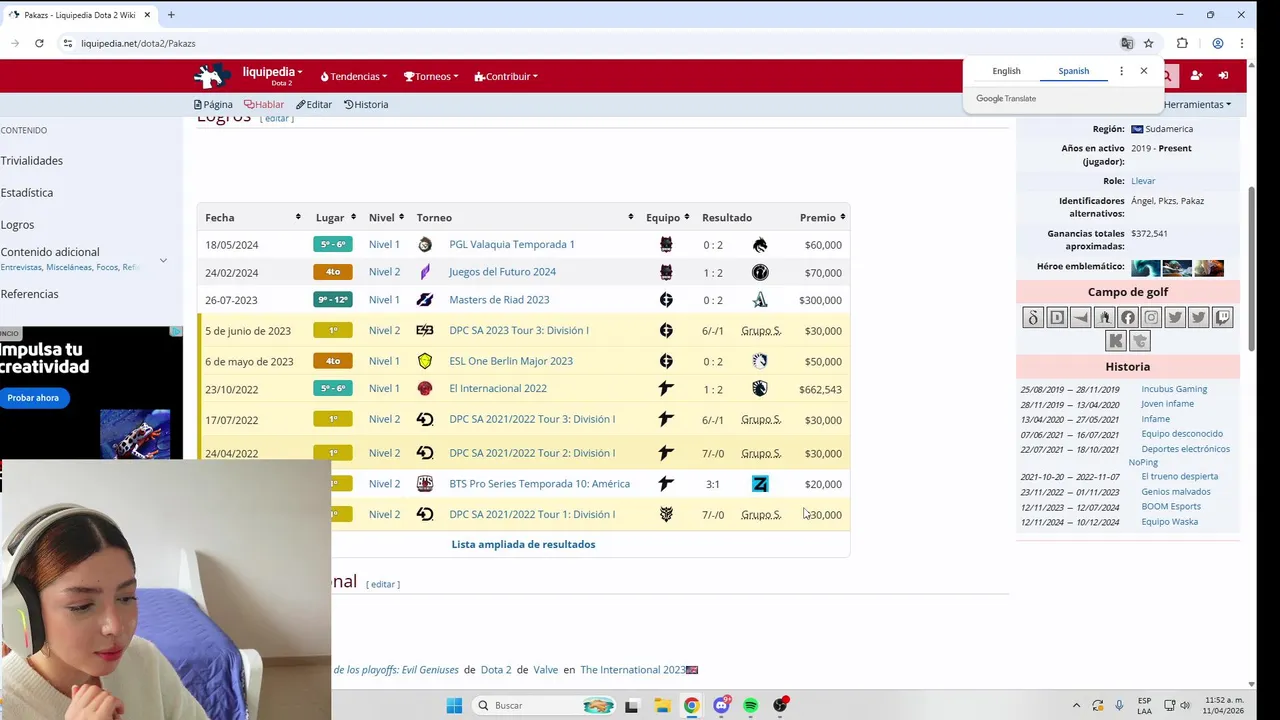Open the Kick social link icon

[x=1116, y=341]
